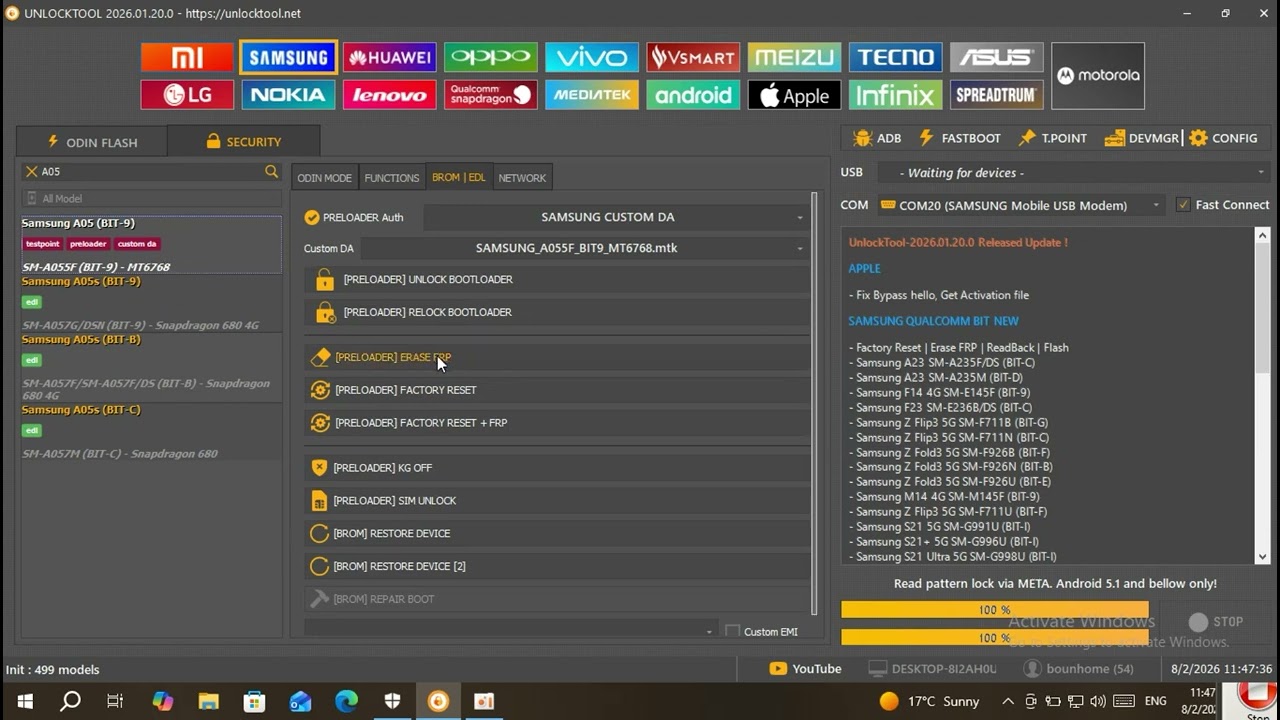Choose the Huawei brand logo
Screen dimensions: 1280x720
389,57
